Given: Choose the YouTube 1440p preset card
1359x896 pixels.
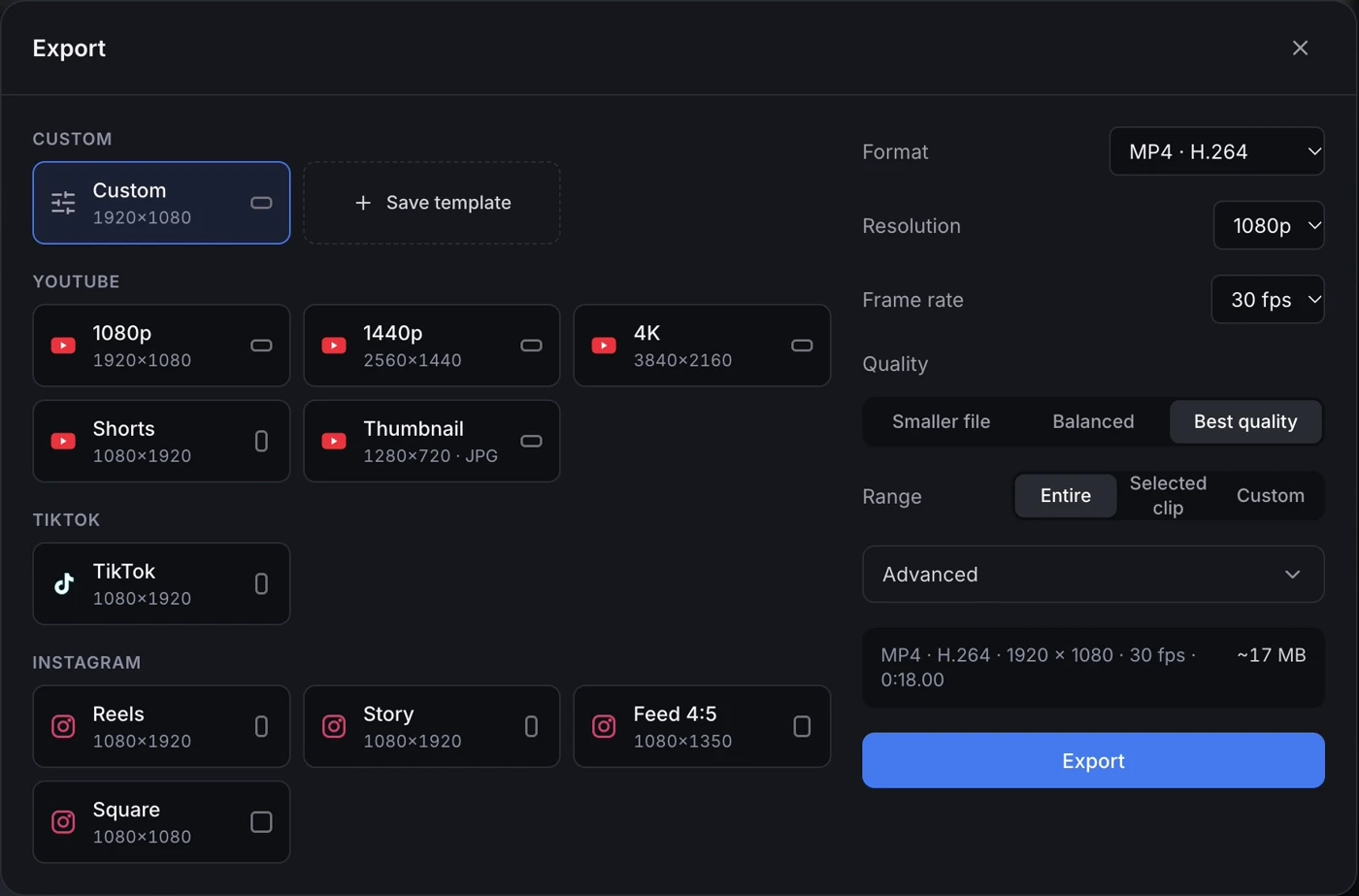Looking at the screenshot, I should point(432,346).
